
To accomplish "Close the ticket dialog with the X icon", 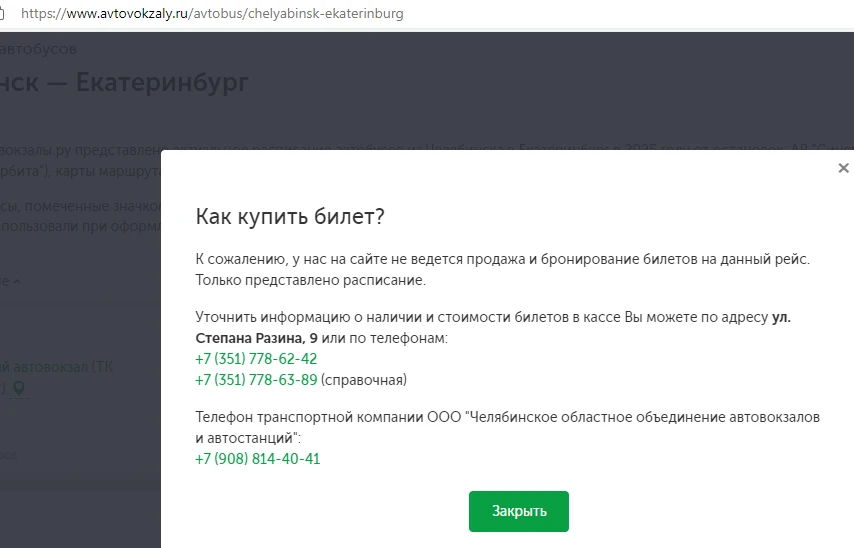I will pos(843,168).
